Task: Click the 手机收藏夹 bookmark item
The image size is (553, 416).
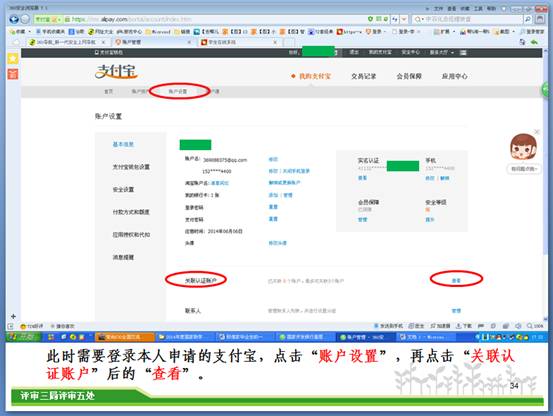Action: tap(50, 32)
